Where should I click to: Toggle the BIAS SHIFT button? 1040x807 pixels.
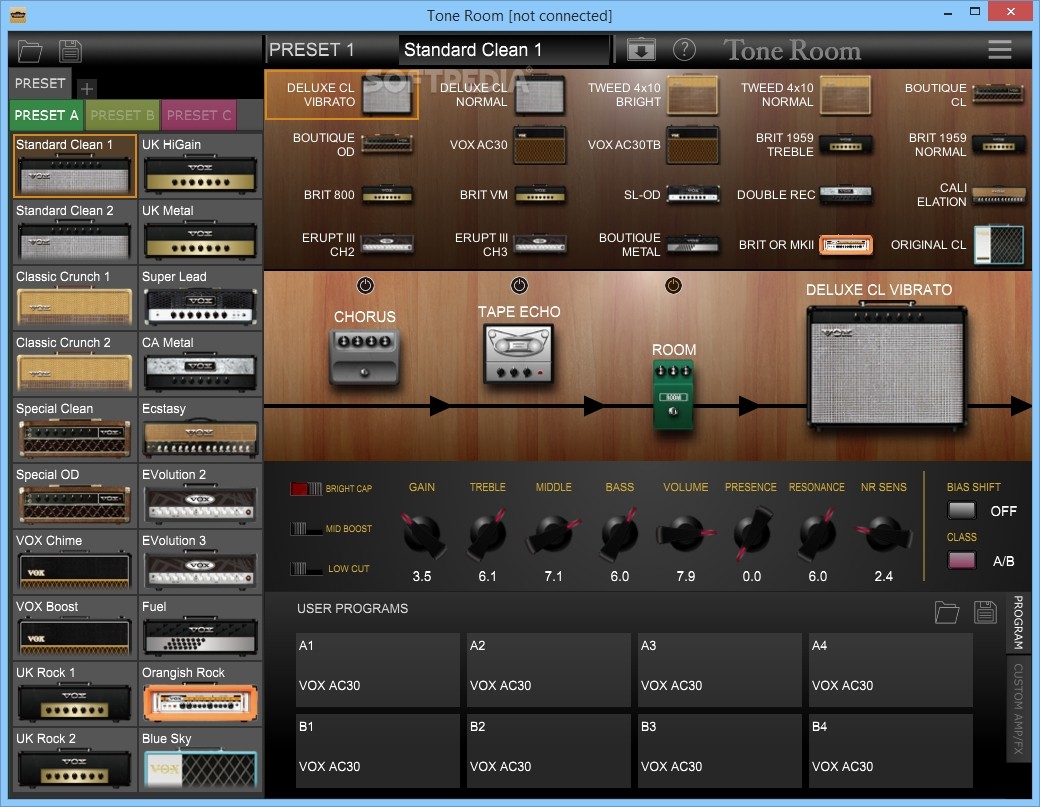pos(961,511)
